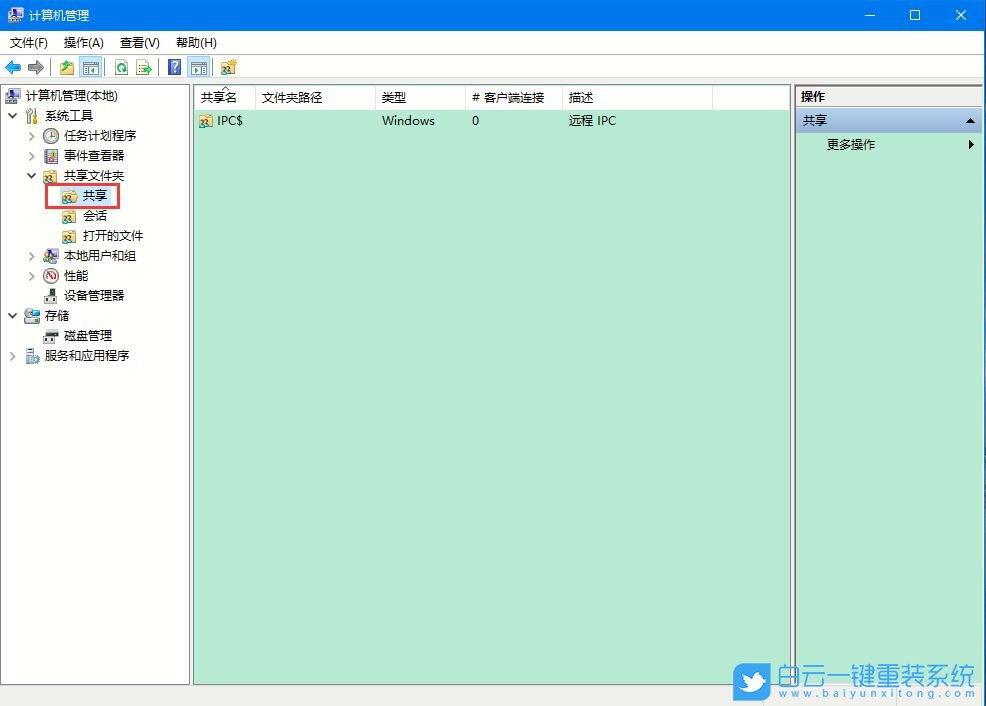986x706 pixels.
Task: Toggle show/hide Action pane button
Action: (199, 68)
